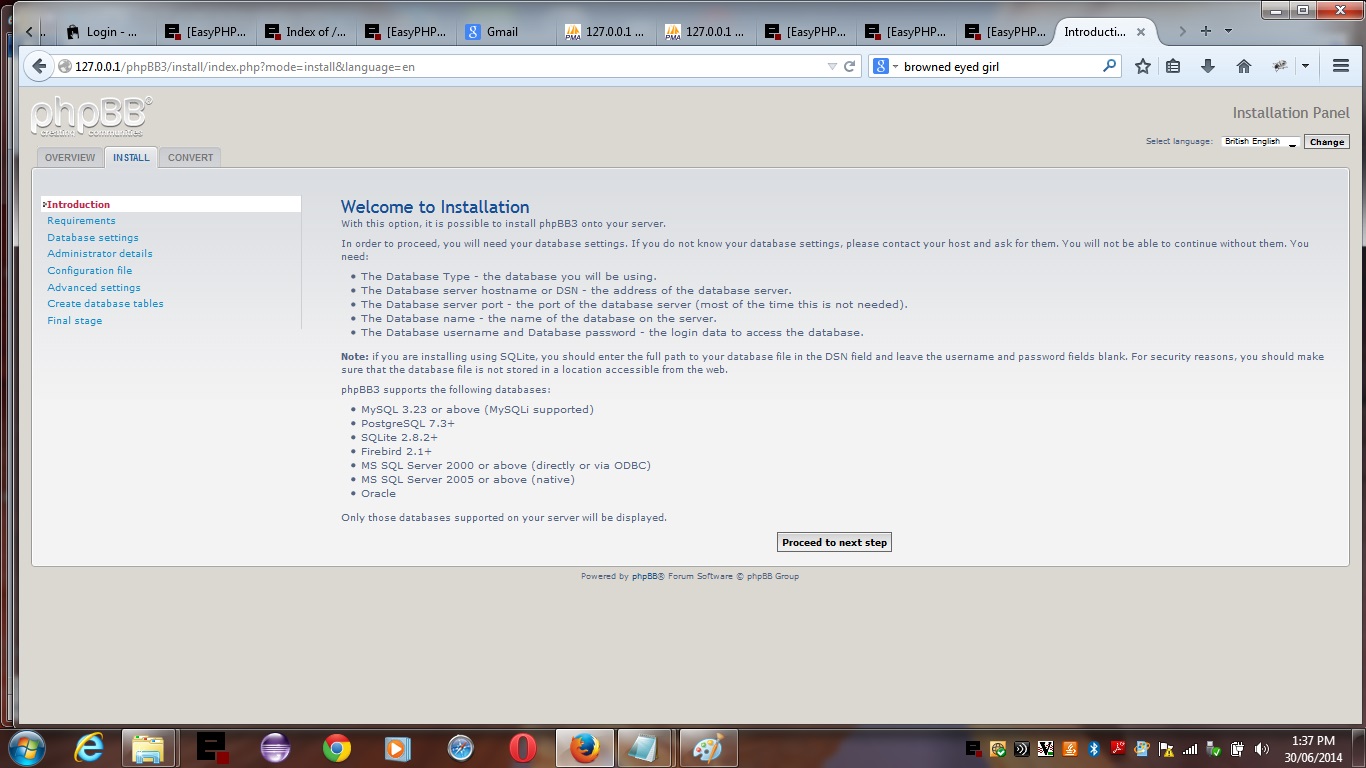Select Final stage step
1366x768 pixels.
click(x=74, y=320)
